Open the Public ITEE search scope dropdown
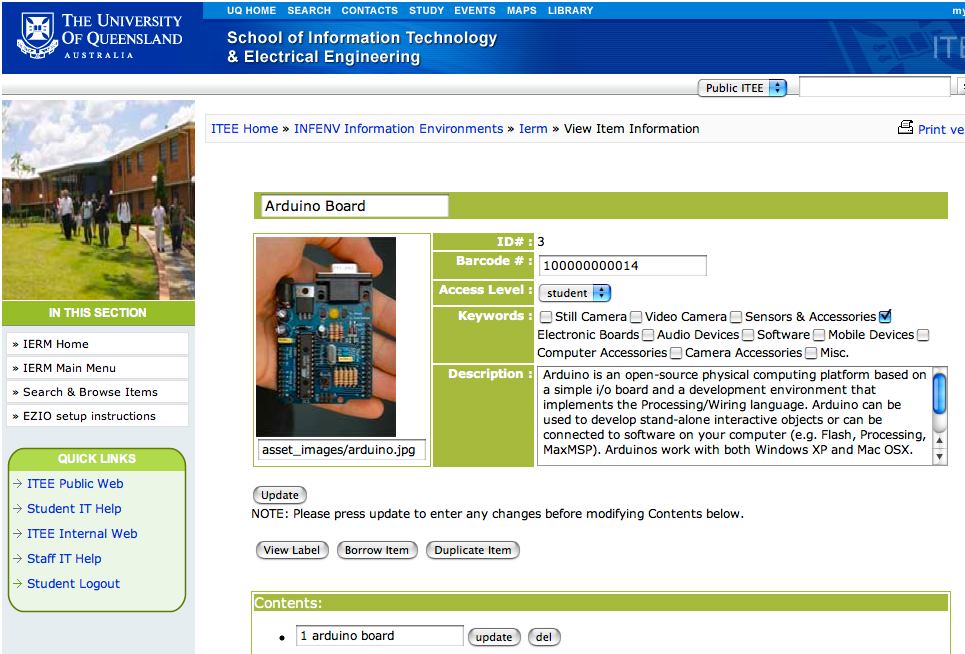Screen dimensions: 965x654 pyautogui.click(x=742, y=88)
